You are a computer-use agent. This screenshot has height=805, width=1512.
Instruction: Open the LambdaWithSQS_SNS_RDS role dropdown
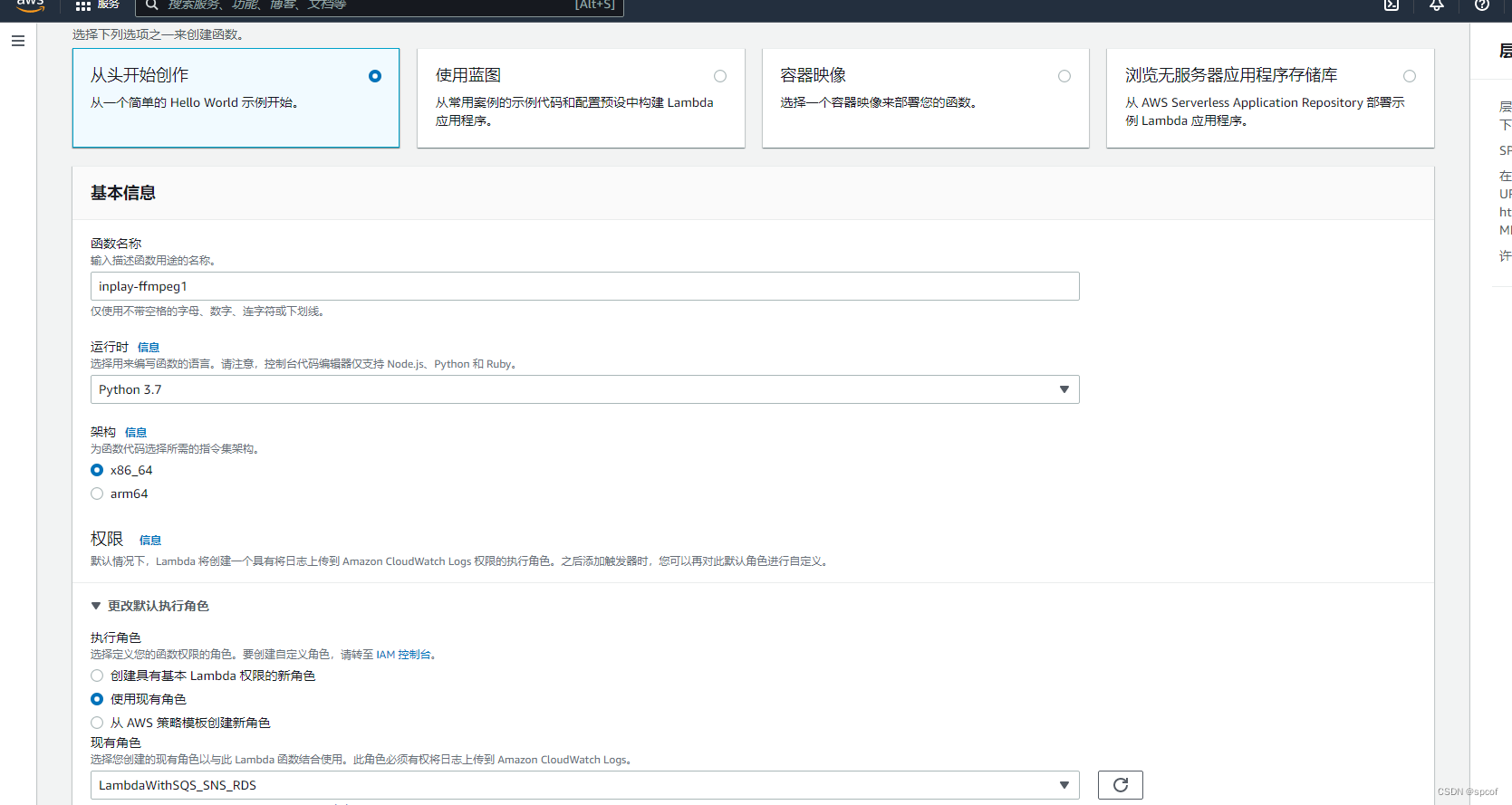pos(585,785)
